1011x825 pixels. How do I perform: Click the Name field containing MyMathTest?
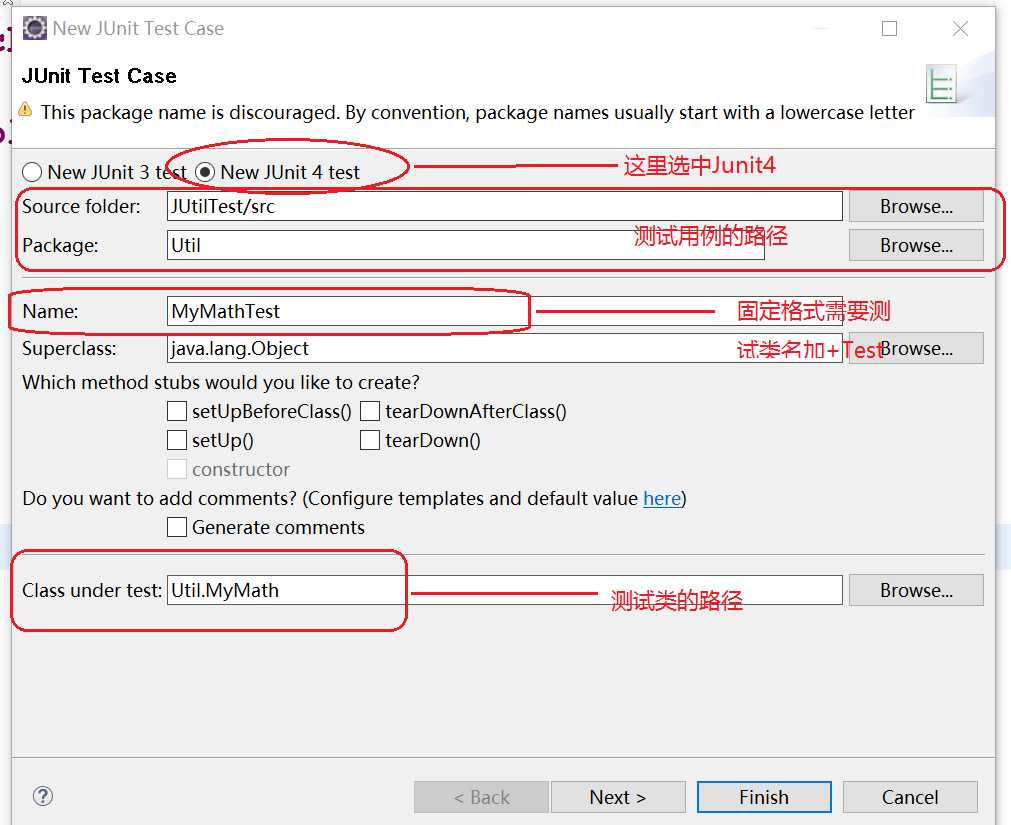point(504,311)
